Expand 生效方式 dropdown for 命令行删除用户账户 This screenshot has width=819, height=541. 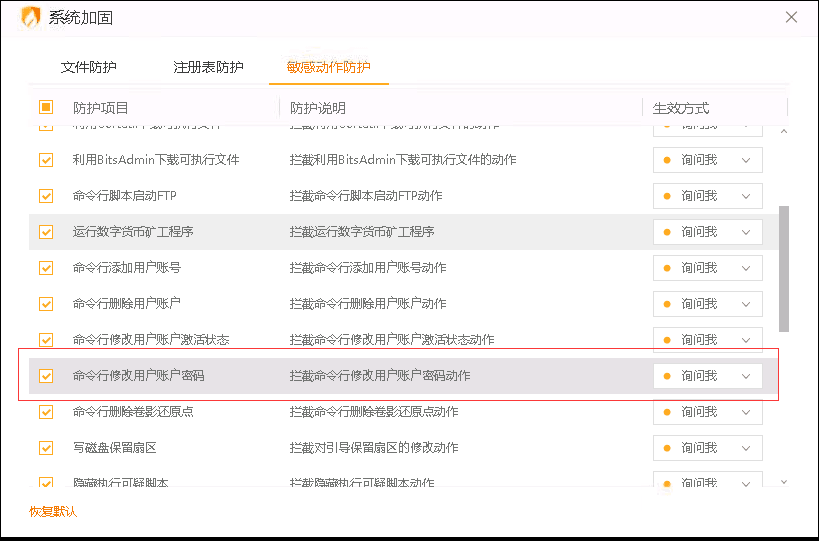[x=708, y=304]
